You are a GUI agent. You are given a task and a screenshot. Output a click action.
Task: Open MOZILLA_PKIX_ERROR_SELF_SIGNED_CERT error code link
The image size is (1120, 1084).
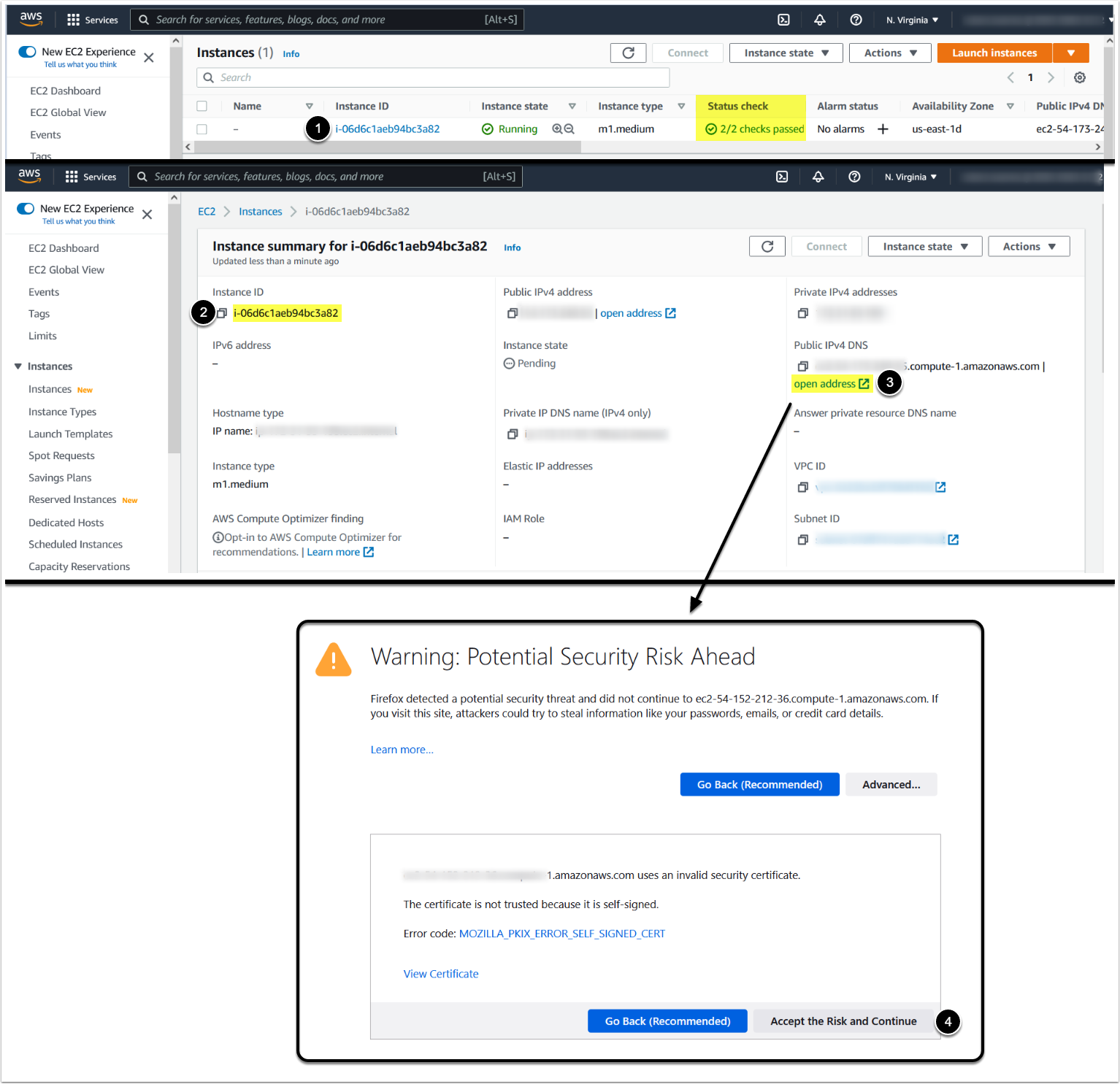click(x=562, y=934)
